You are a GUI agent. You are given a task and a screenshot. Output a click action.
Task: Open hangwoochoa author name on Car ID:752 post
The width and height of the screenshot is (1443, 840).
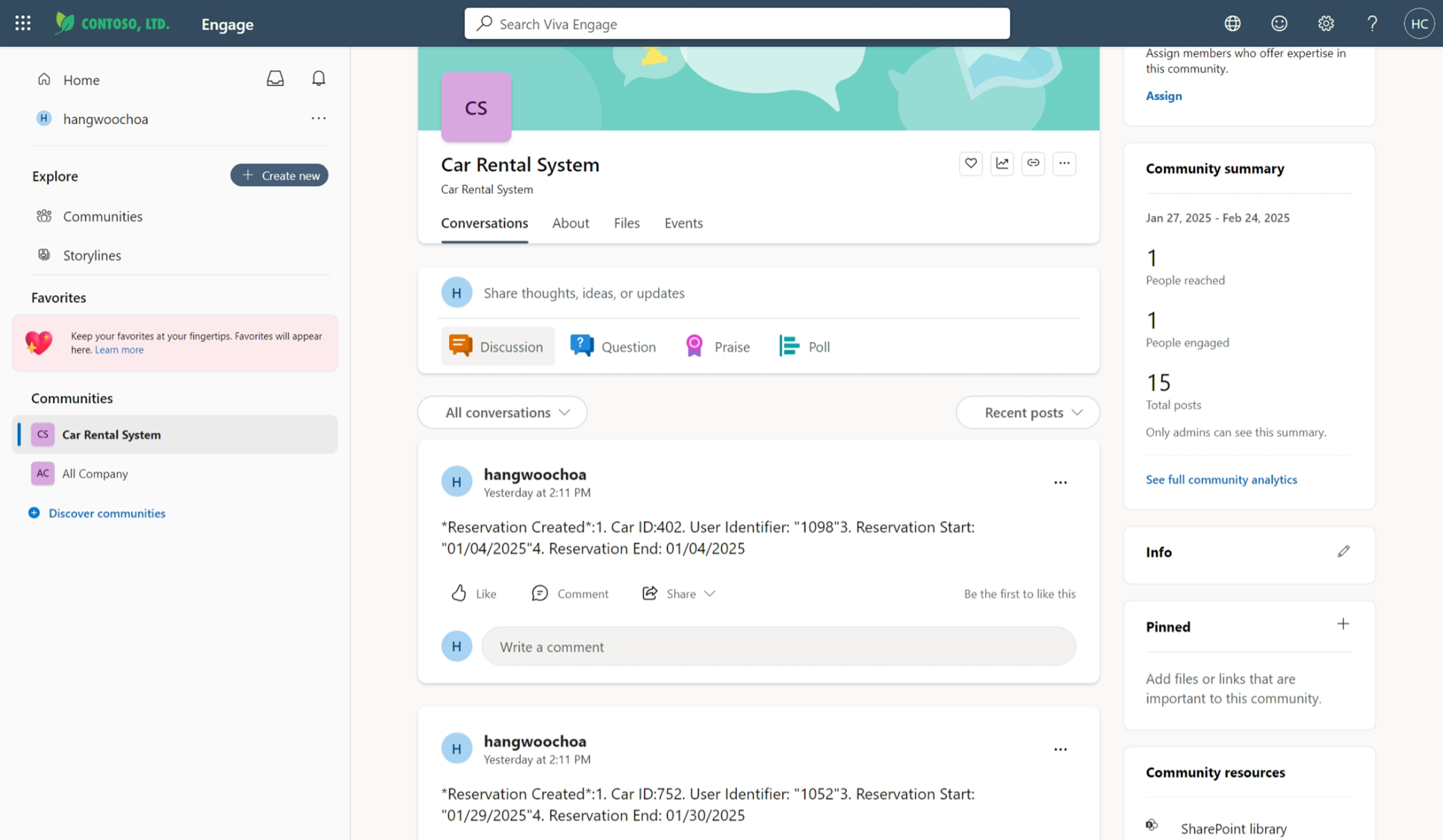tap(535, 741)
